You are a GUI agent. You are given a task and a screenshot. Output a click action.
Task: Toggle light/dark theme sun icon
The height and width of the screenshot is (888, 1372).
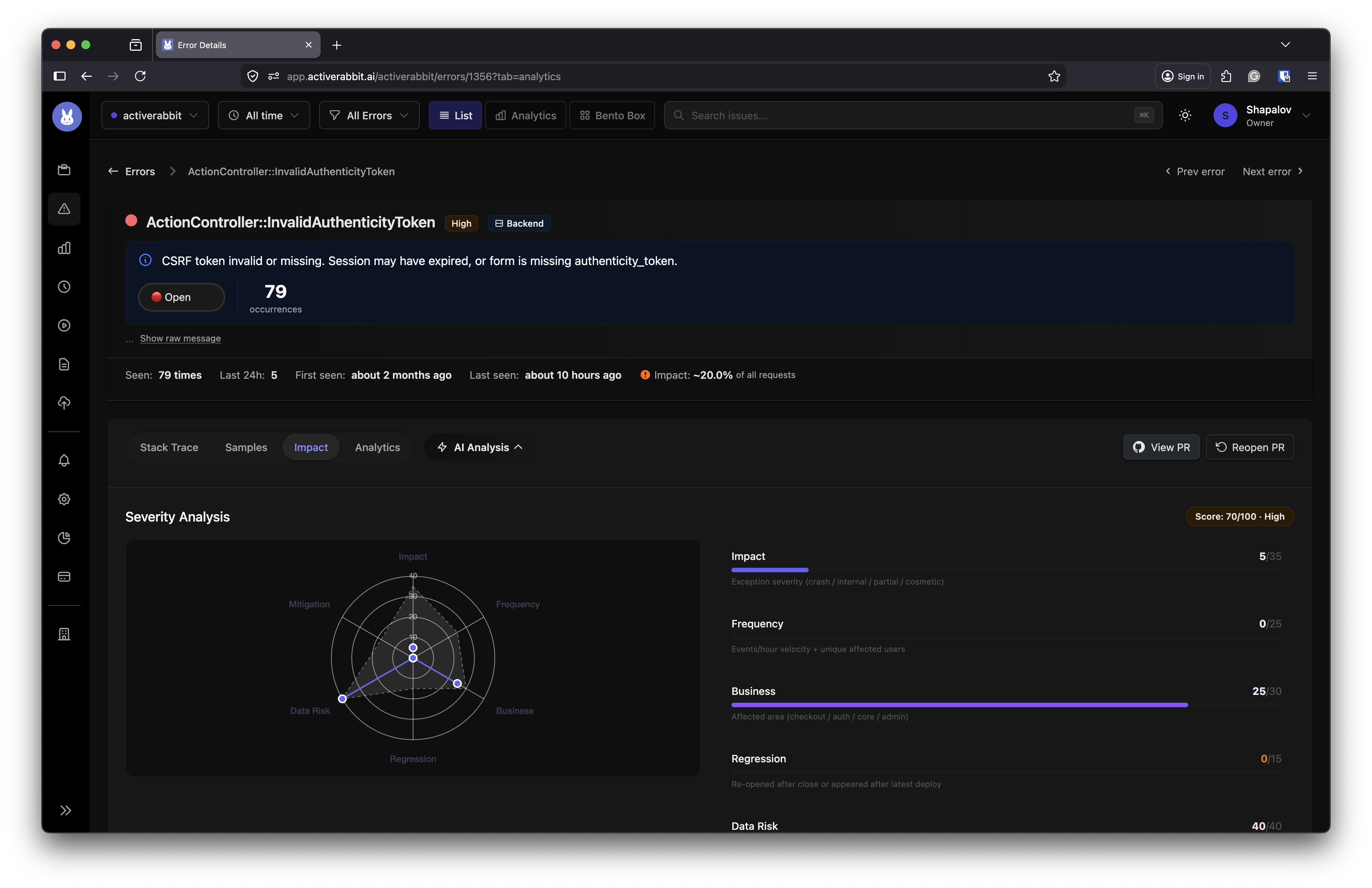click(1184, 116)
